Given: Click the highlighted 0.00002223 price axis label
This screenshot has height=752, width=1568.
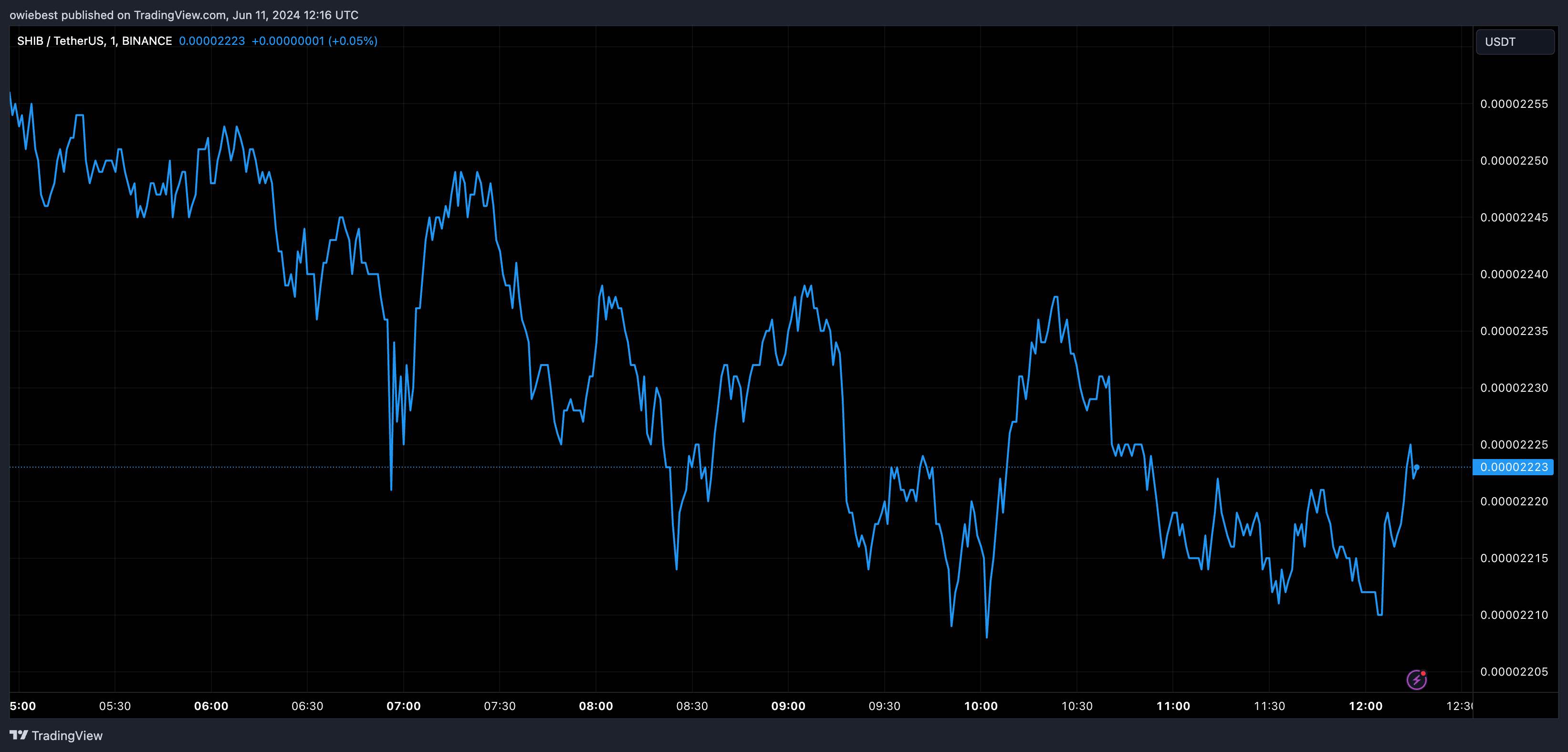Looking at the screenshot, I should click(1513, 467).
